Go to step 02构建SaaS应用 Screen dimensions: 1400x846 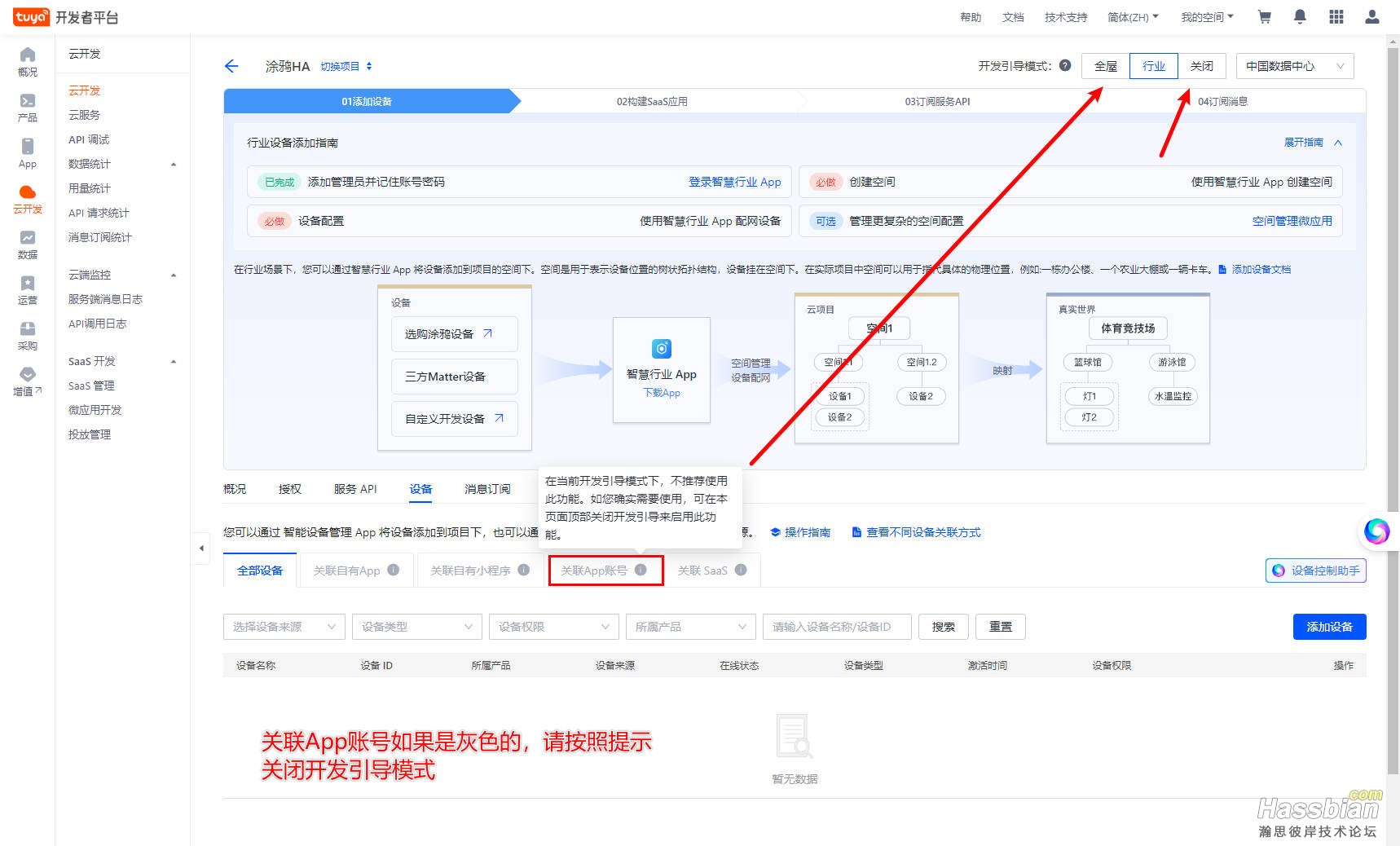coord(652,102)
